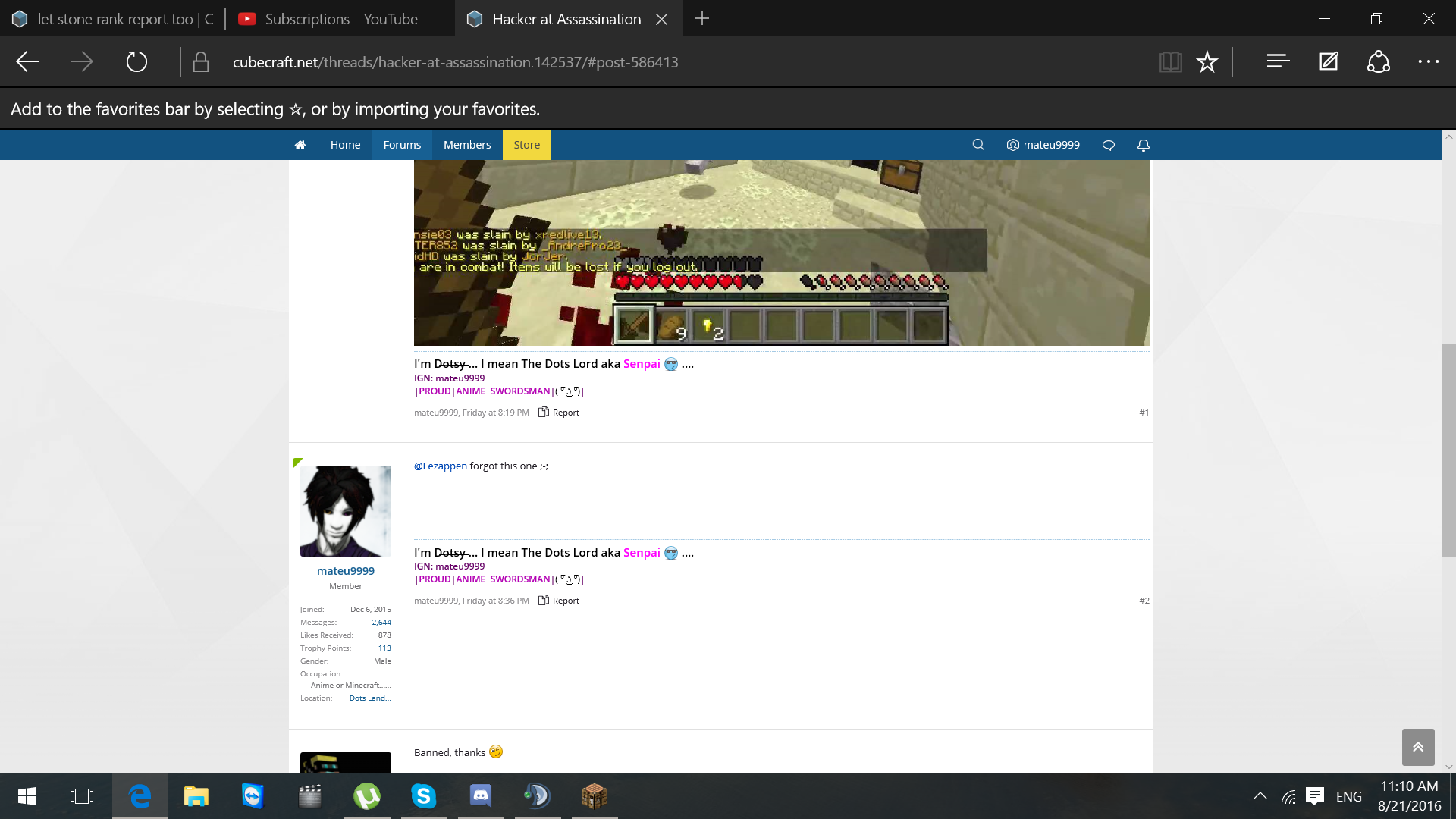Close the Hacker at Assassination tab
The height and width of the screenshot is (819, 1456).
(662, 19)
